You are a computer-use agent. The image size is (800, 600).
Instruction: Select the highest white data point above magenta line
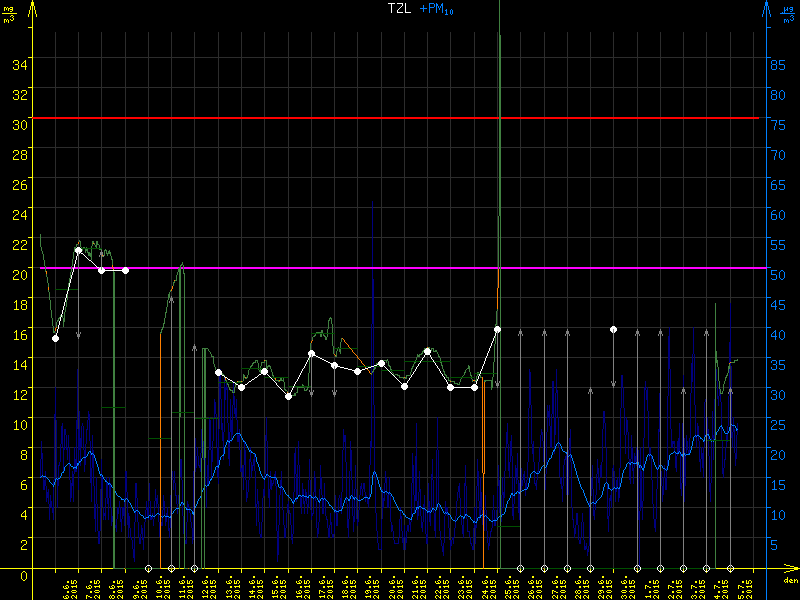click(x=78, y=250)
